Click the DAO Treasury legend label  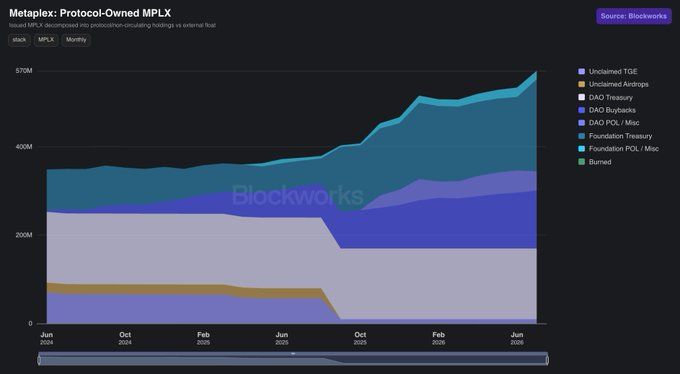point(611,97)
